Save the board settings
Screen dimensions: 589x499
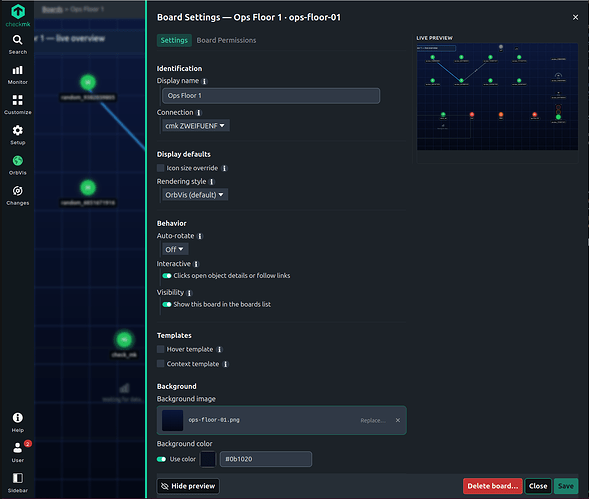click(566, 486)
